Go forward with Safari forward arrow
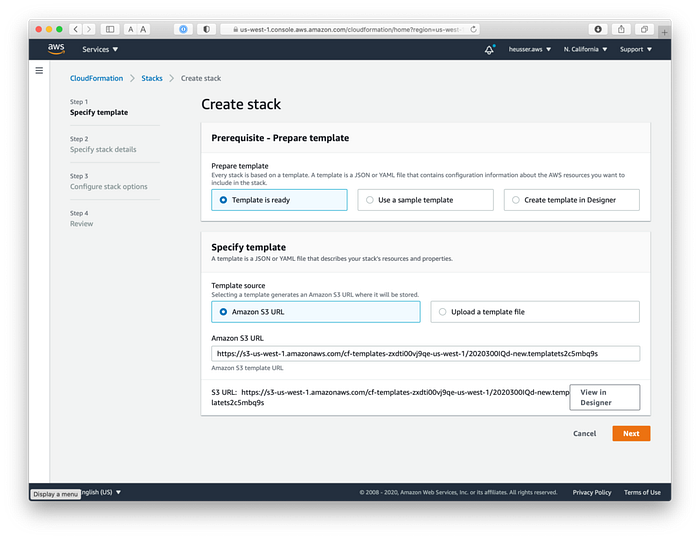The width and height of the screenshot is (700, 539). point(89,29)
